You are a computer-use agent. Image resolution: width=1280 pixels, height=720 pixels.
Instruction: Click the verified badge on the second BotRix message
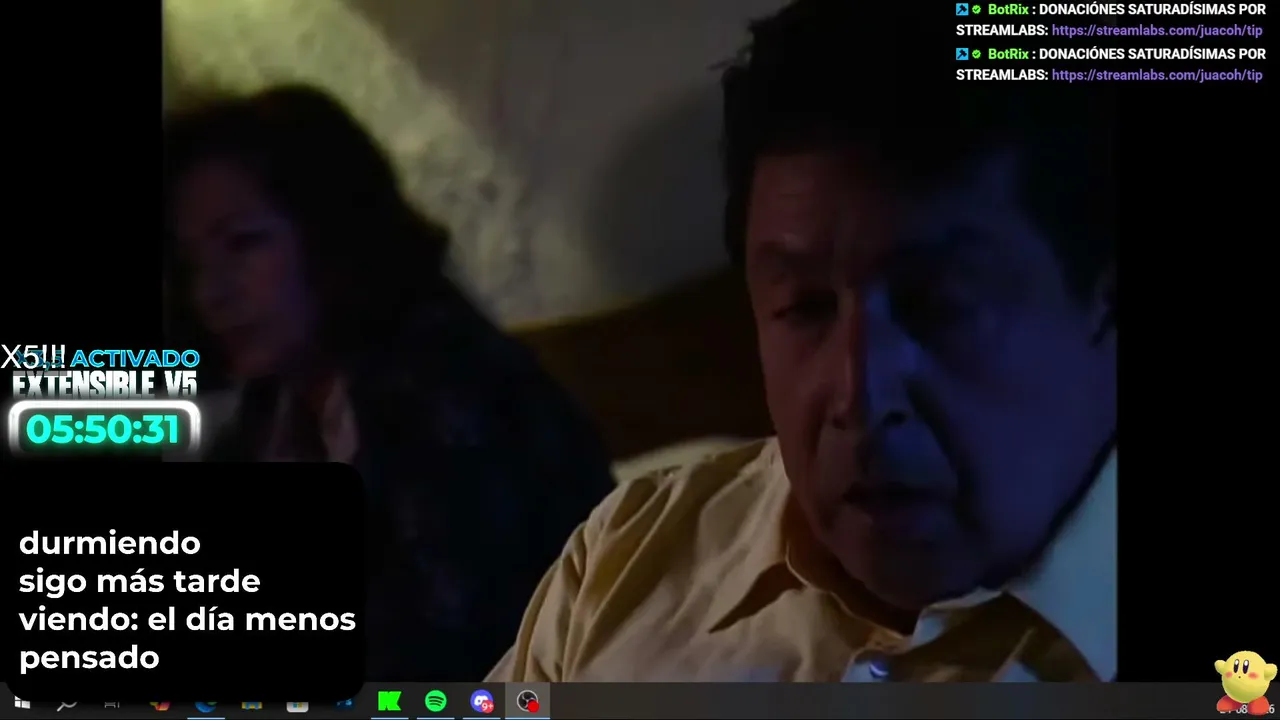[x=977, y=54]
